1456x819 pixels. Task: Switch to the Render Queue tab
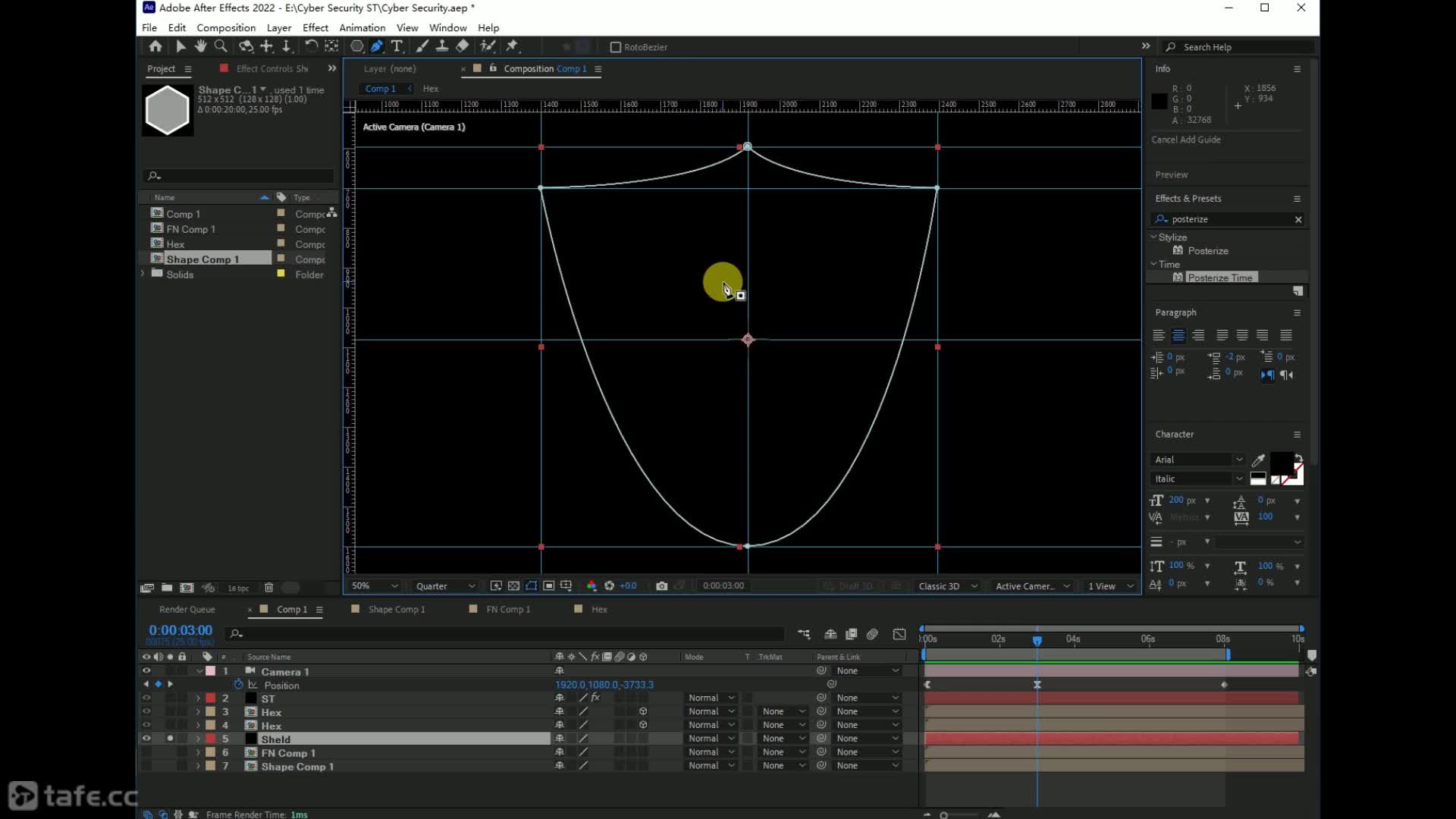(187, 610)
